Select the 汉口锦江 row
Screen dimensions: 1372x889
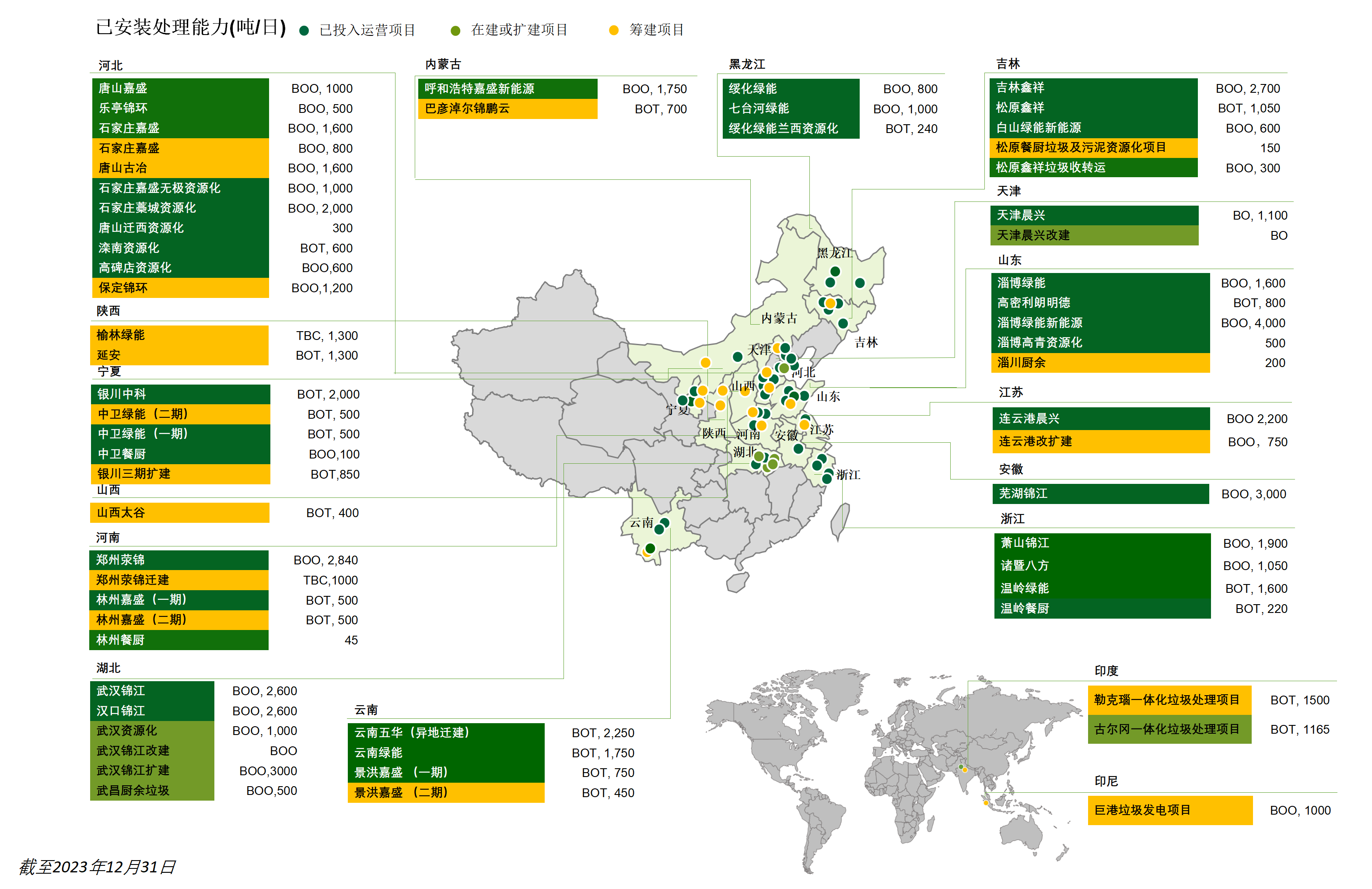152,711
